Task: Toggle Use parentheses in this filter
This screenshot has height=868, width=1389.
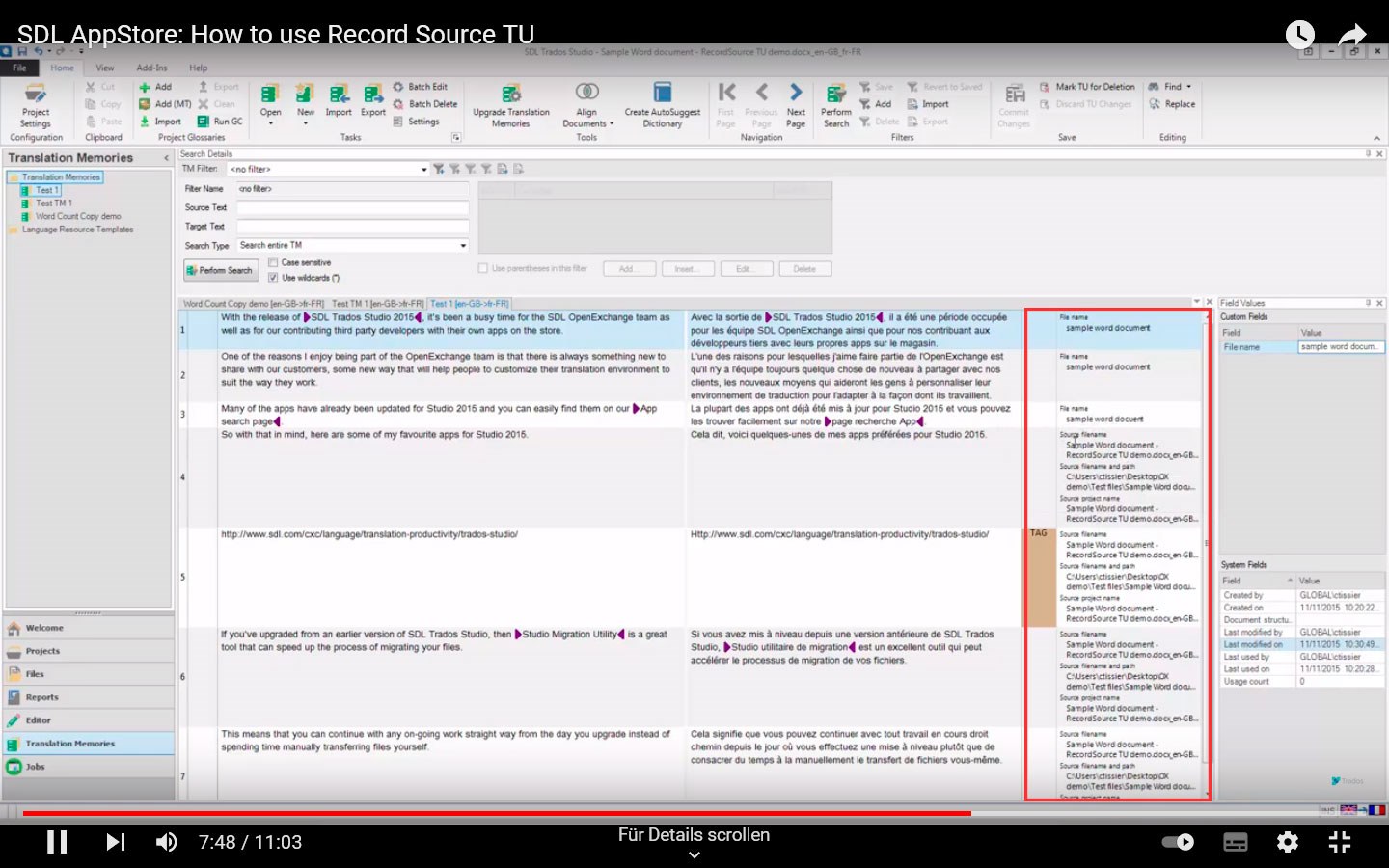Action: click(481, 268)
